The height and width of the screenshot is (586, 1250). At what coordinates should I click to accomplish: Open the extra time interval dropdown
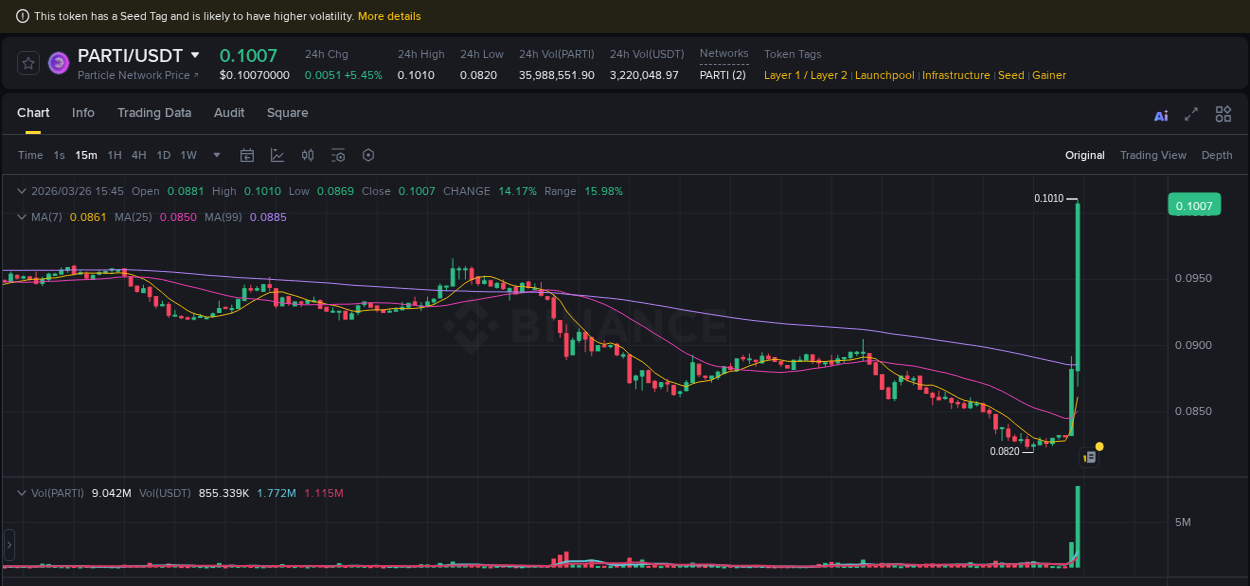click(x=216, y=155)
